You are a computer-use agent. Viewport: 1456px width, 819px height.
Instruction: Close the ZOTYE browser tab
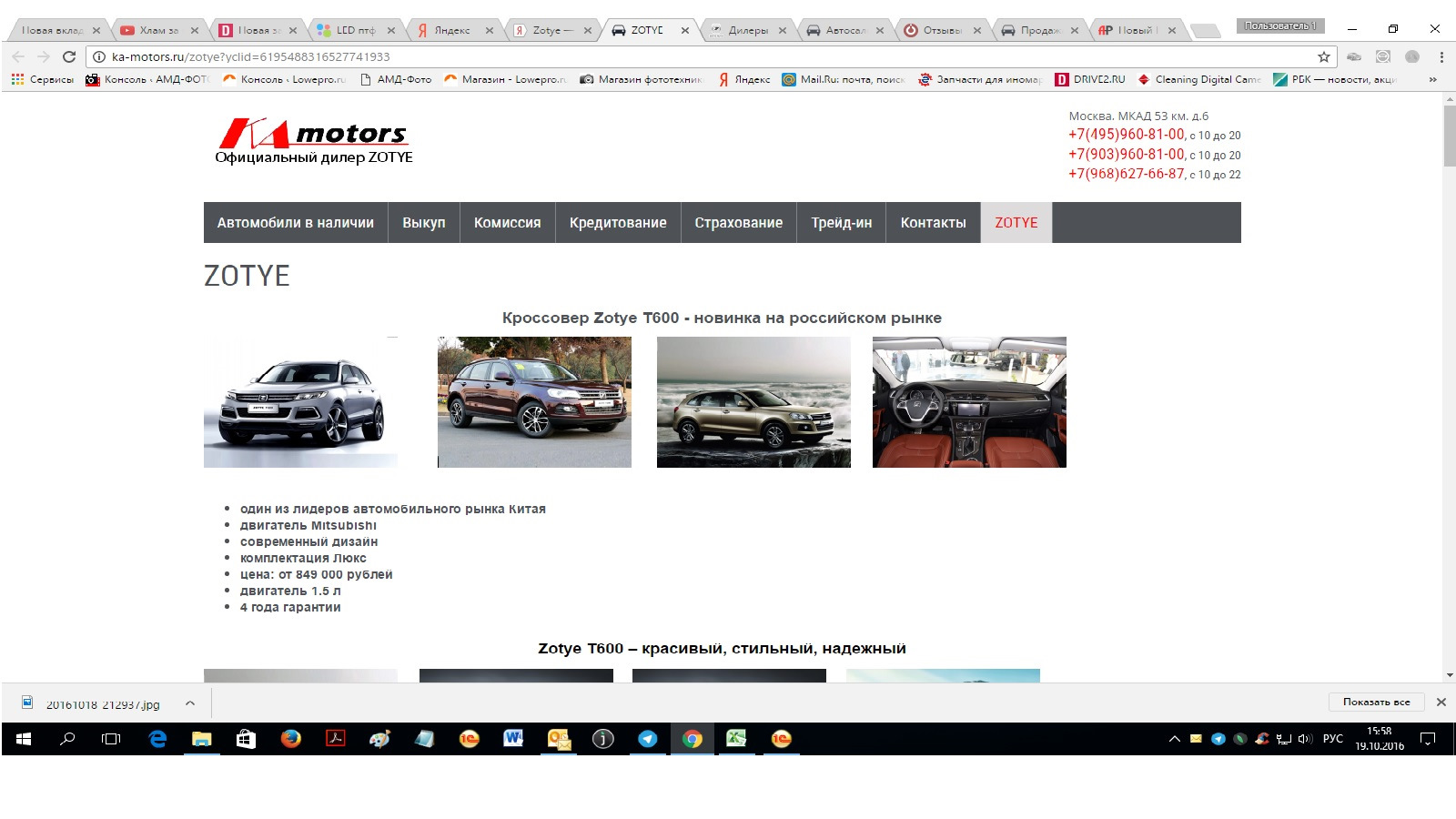coord(685,30)
